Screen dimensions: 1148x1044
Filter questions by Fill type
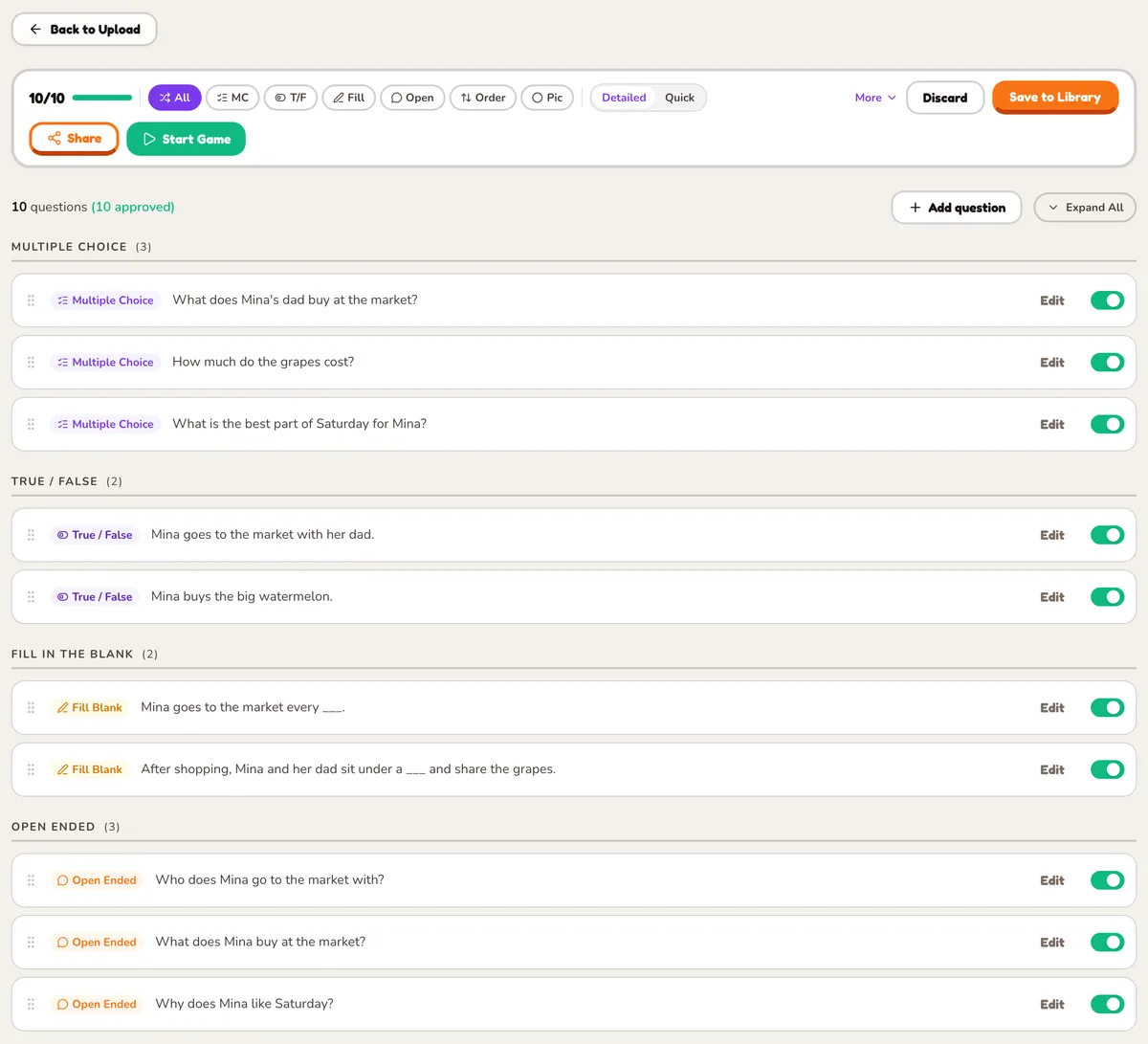(348, 98)
